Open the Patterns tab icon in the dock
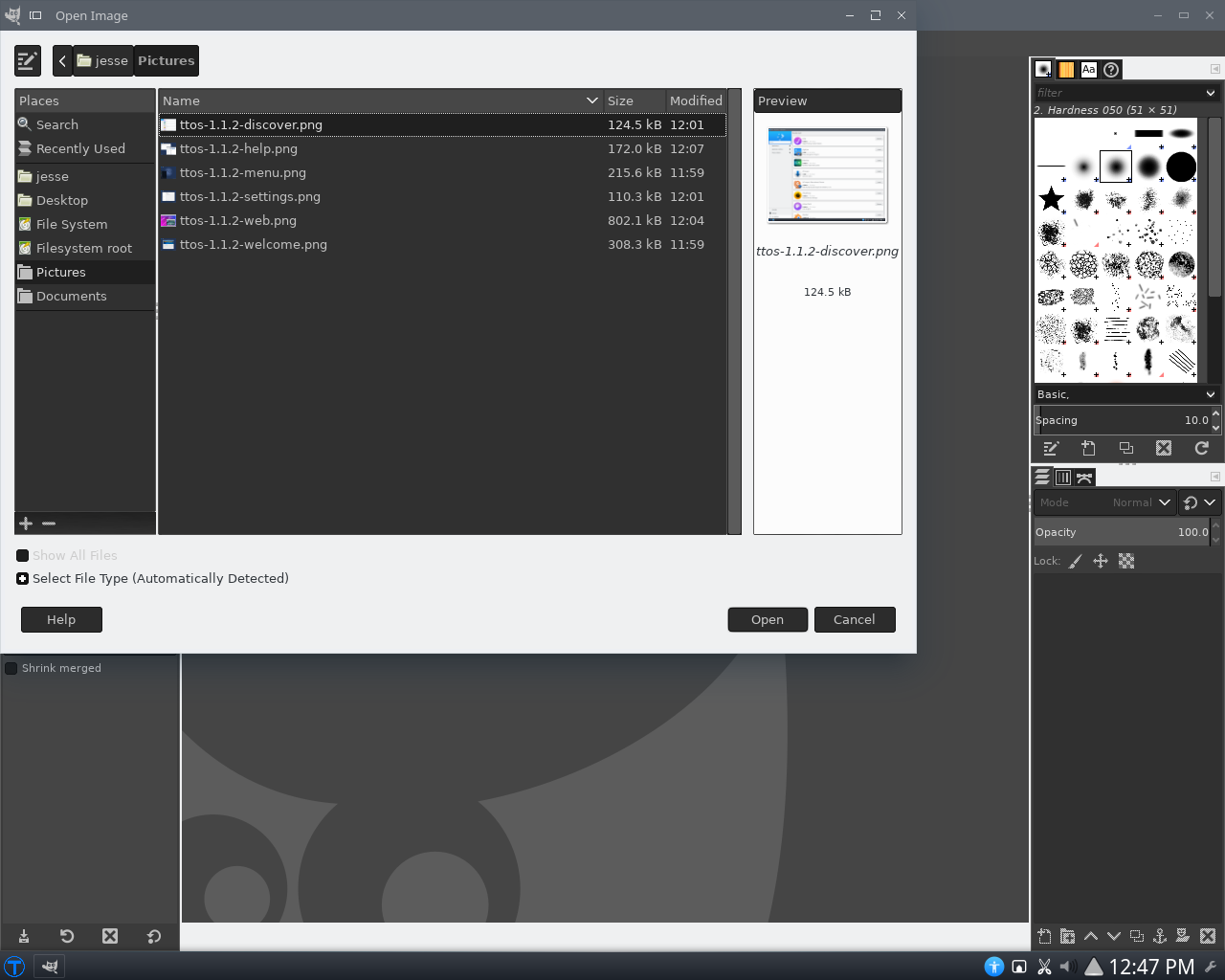The width and height of the screenshot is (1225, 980). 1066,69
